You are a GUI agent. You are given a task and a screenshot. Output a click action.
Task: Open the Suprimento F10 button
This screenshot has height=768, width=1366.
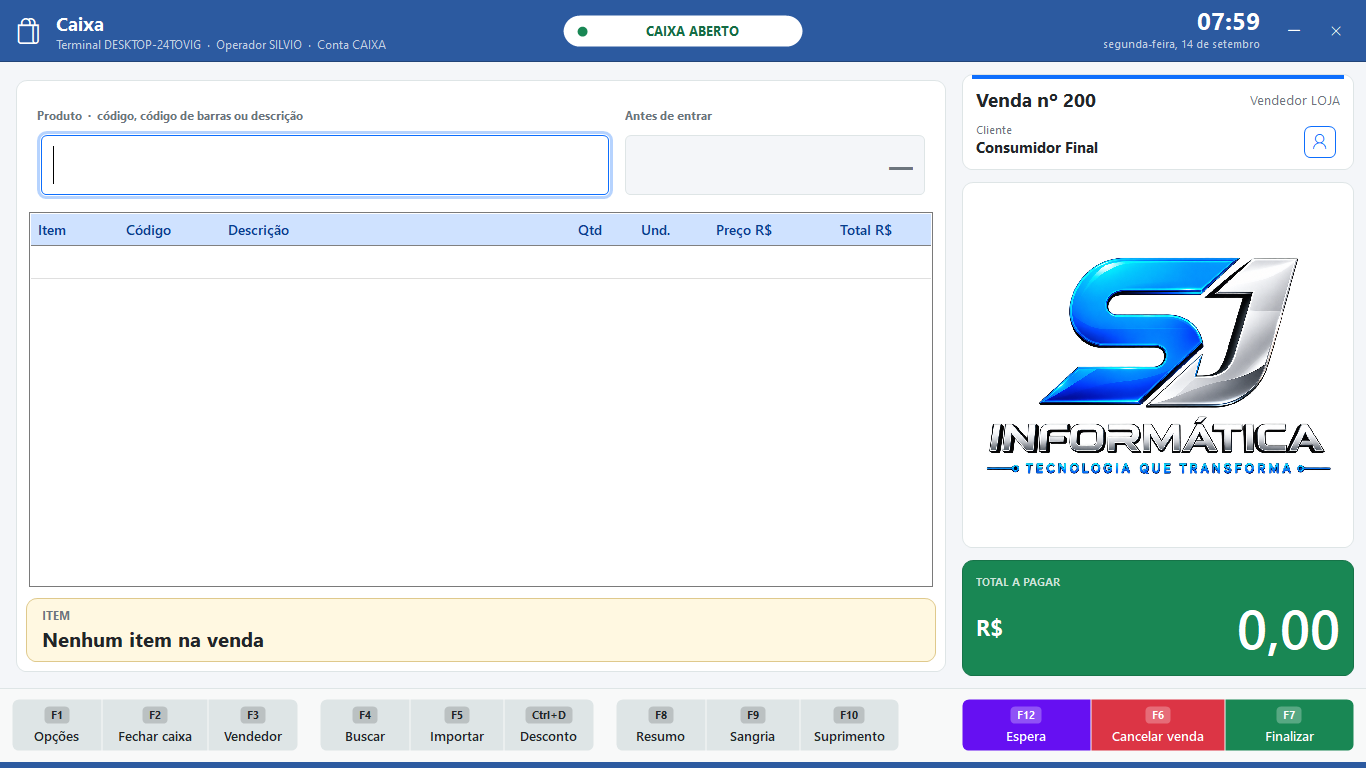tap(849, 725)
